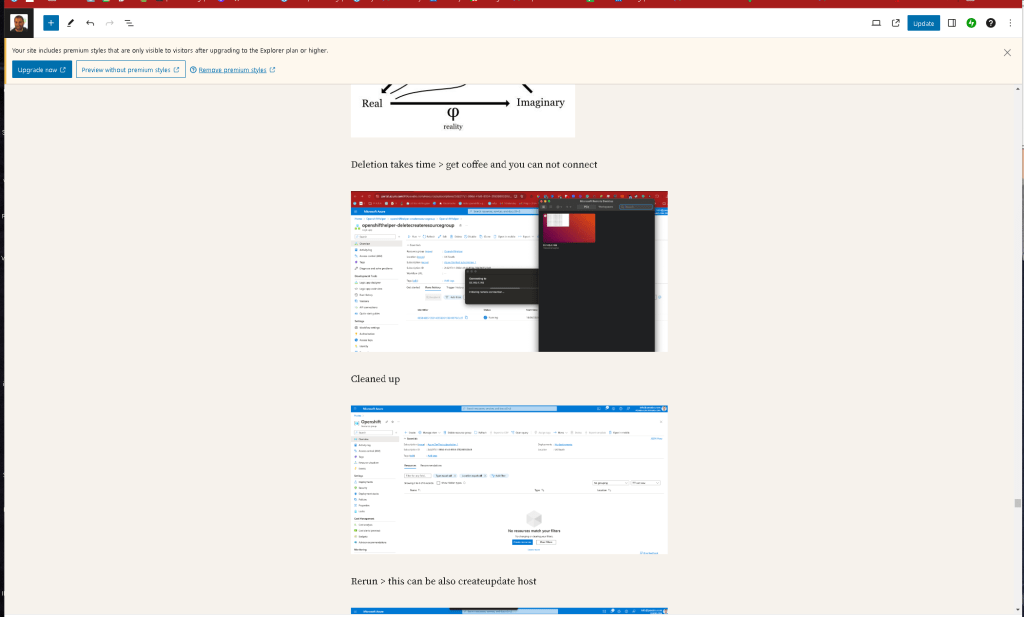This screenshot has width=1024, height=617.
Task: Open the Jetpack panel icon
Action: 971,23
